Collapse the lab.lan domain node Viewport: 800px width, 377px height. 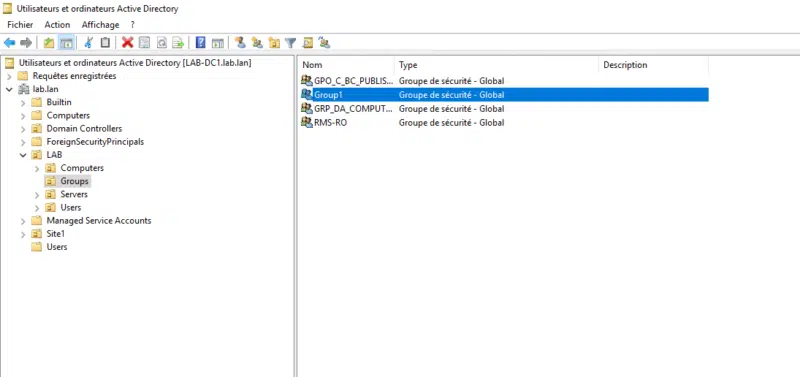tap(9, 89)
